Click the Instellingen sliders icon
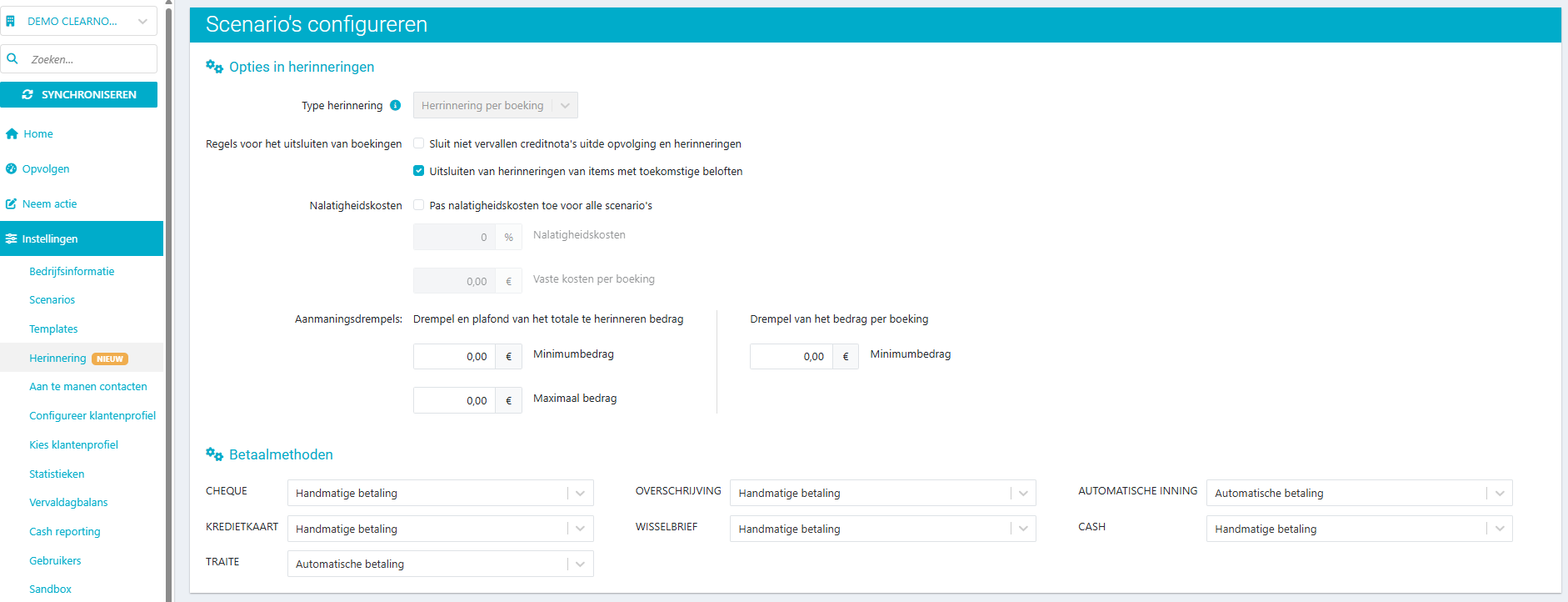Screen dimensions: 1568x602 (x=11, y=238)
